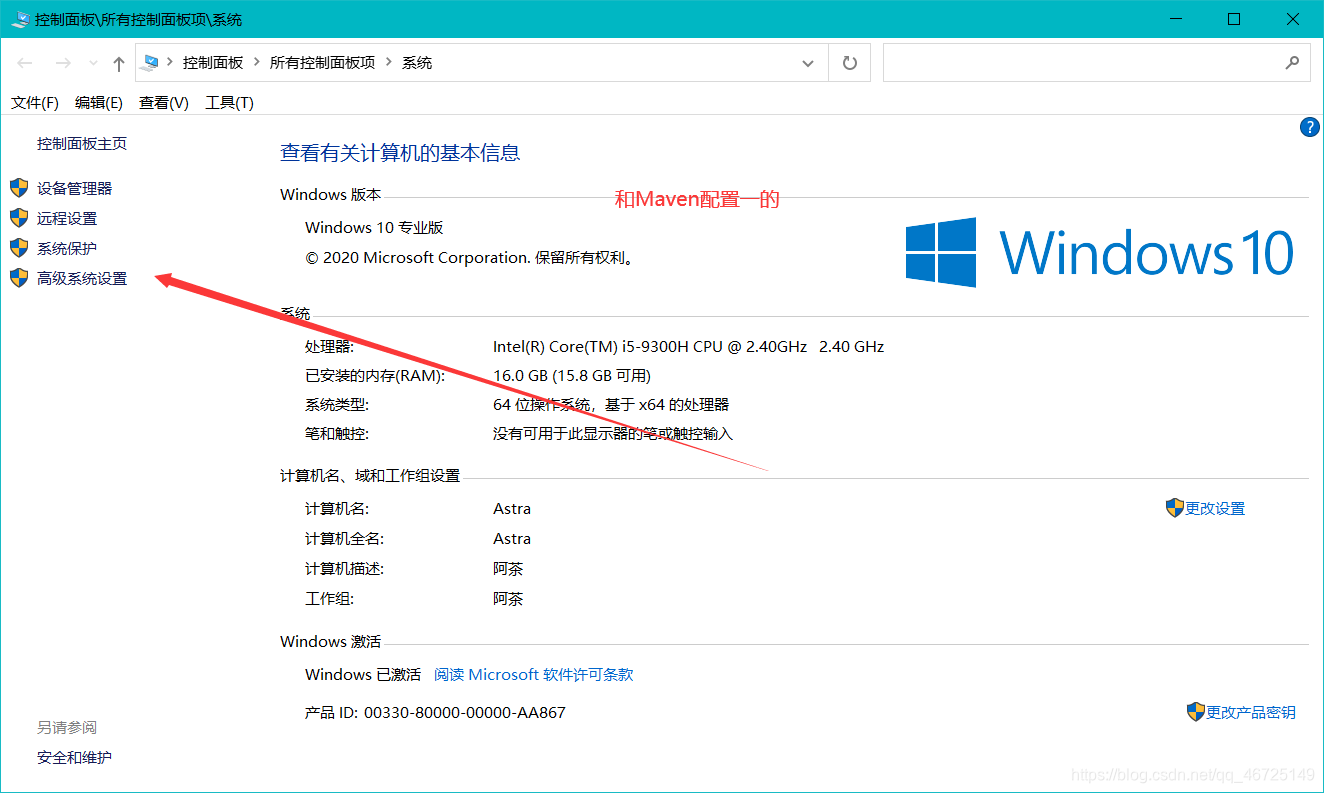Click the 查看有关计算机的基本信息 heading

400,153
